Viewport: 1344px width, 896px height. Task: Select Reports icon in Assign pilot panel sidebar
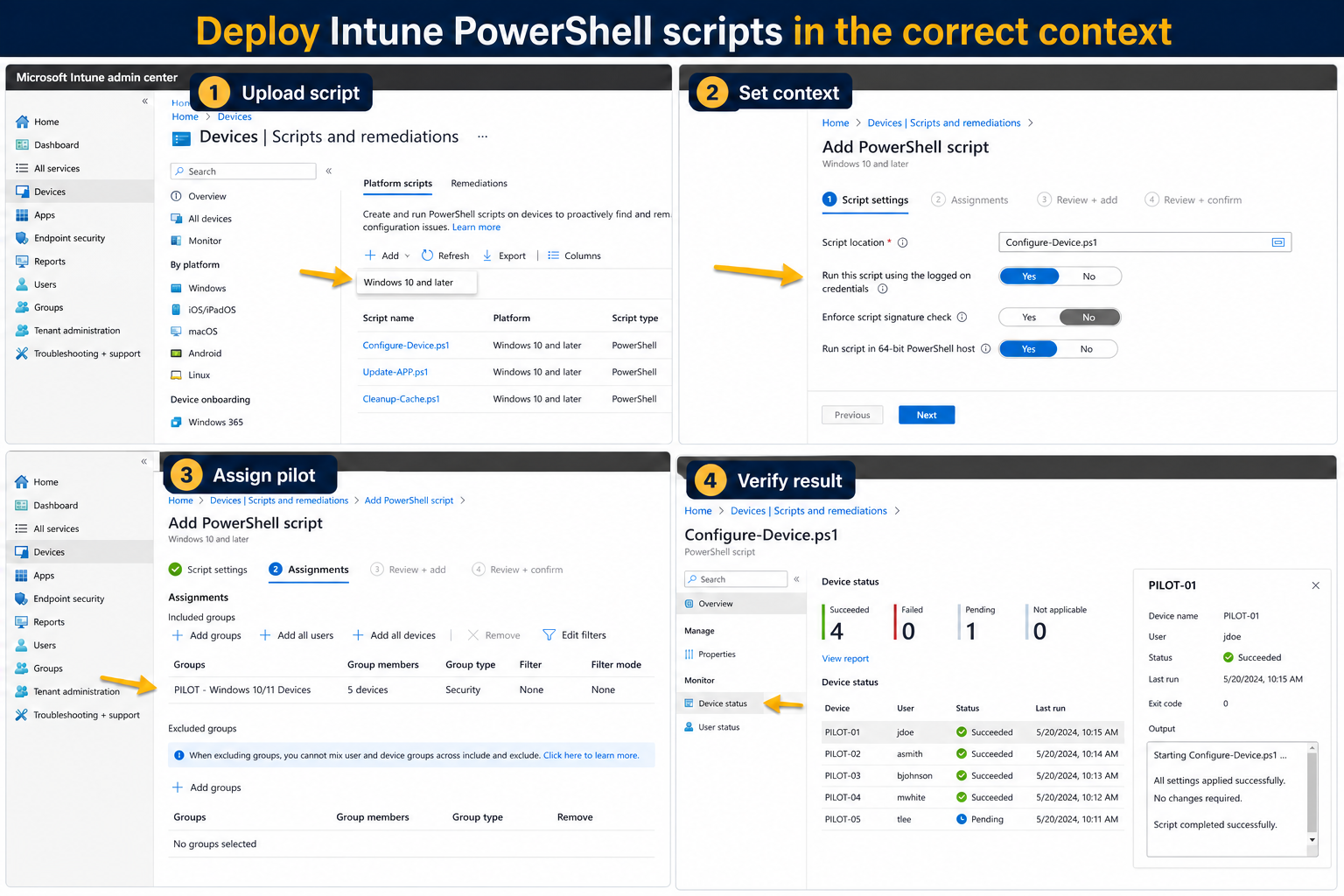pyautogui.click(x=22, y=622)
